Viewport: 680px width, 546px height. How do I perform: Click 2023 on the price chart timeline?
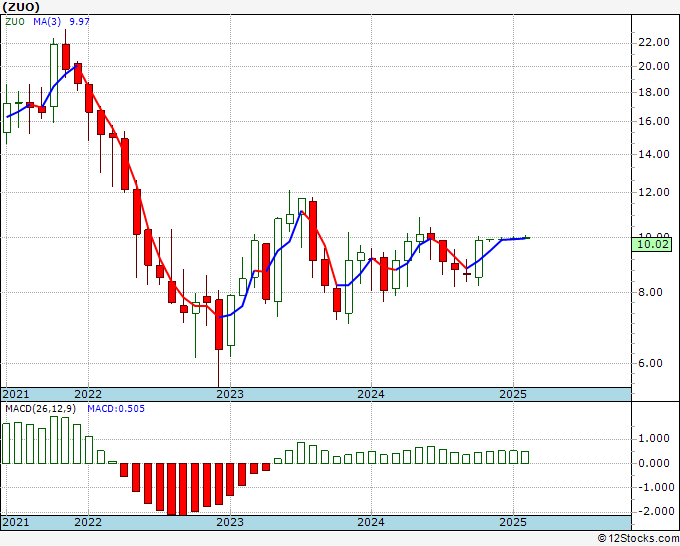tap(230, 394)
